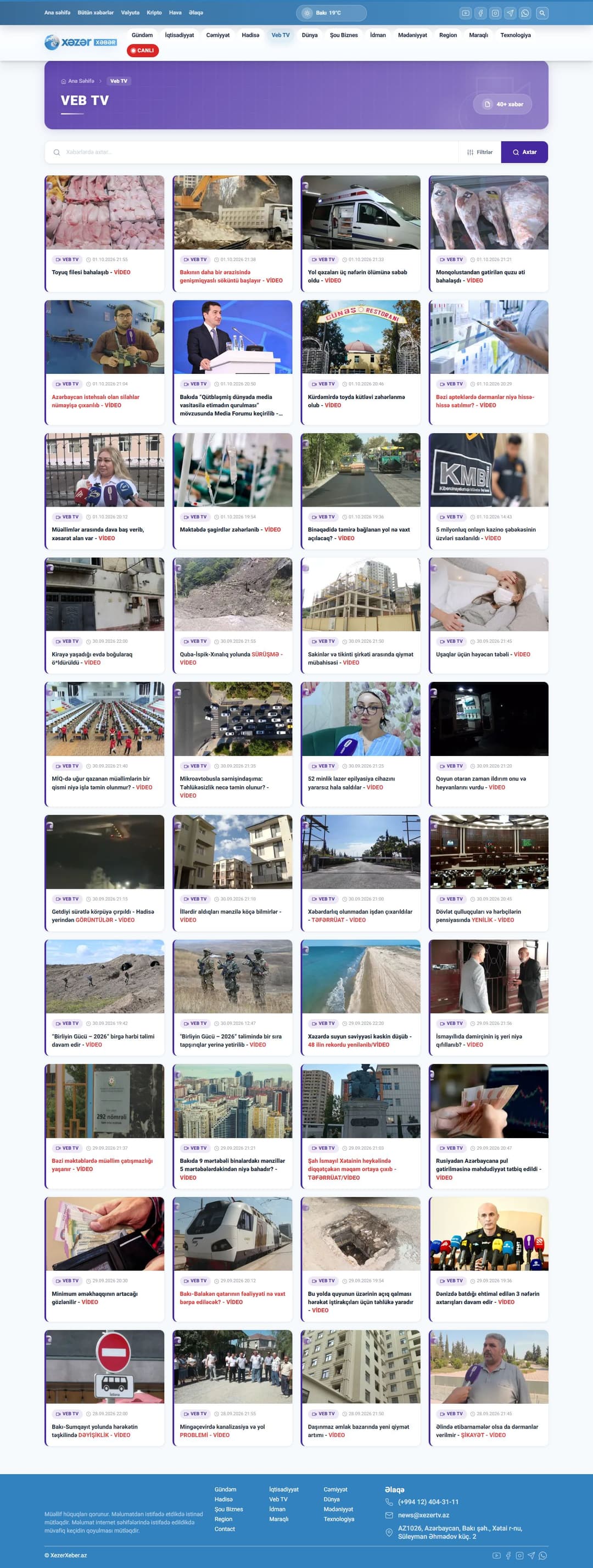Select the Texnologiya menu item
Image resolution: width=593 pixels, height=1568 pixels.
[515, 35]
